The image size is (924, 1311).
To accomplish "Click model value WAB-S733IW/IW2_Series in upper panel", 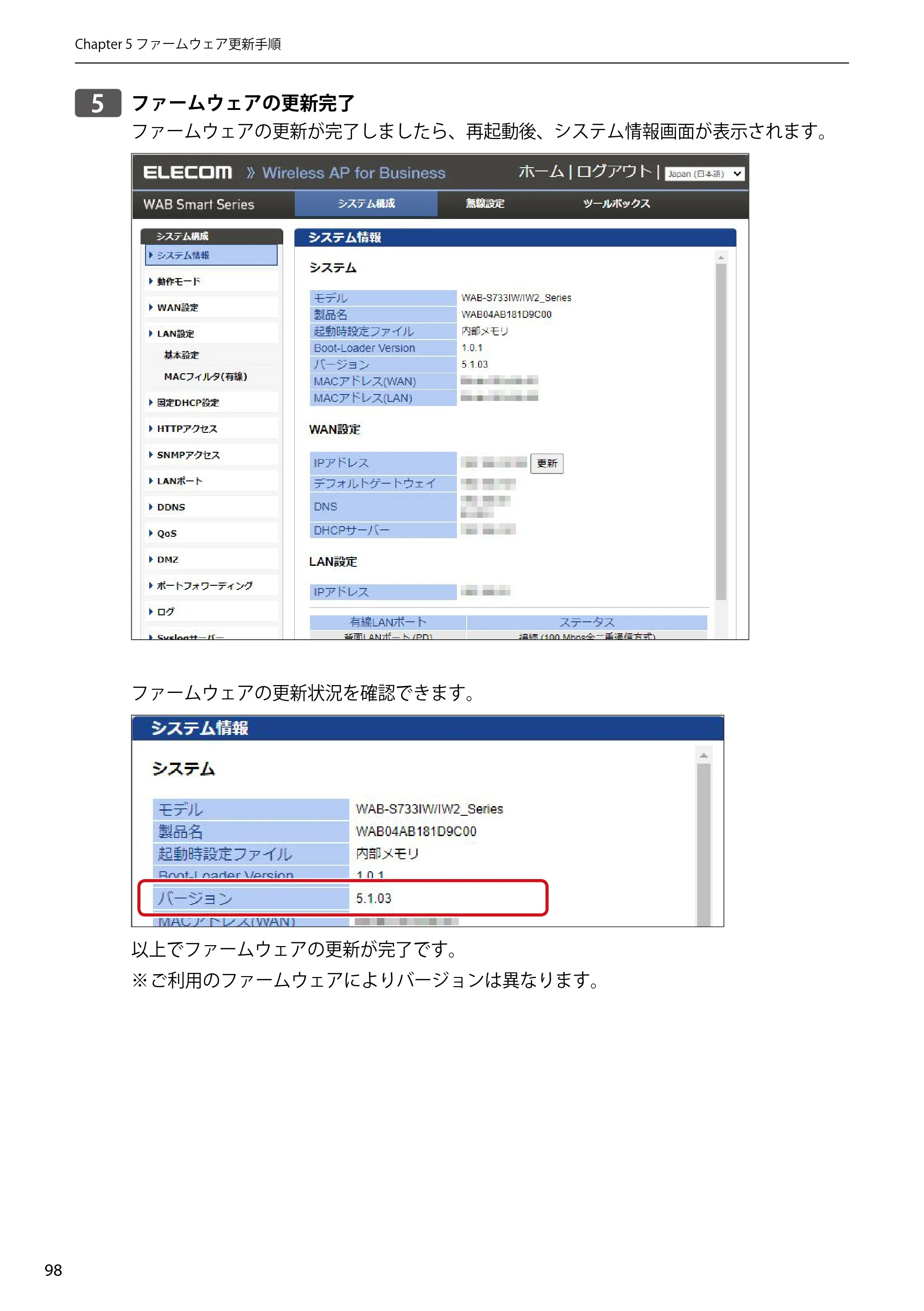I will 516,298.
